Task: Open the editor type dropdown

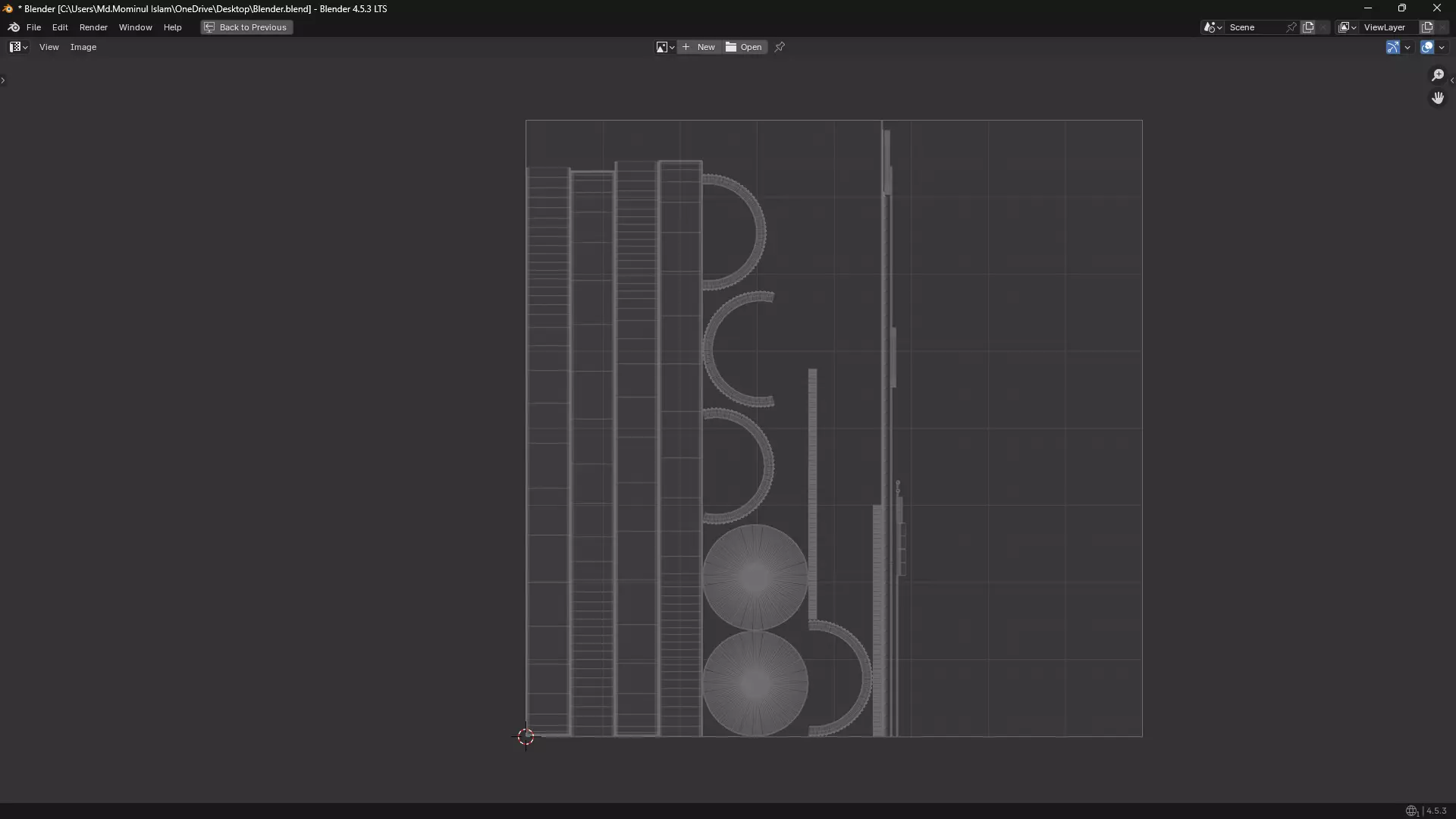Action: [x=18, y=47]
